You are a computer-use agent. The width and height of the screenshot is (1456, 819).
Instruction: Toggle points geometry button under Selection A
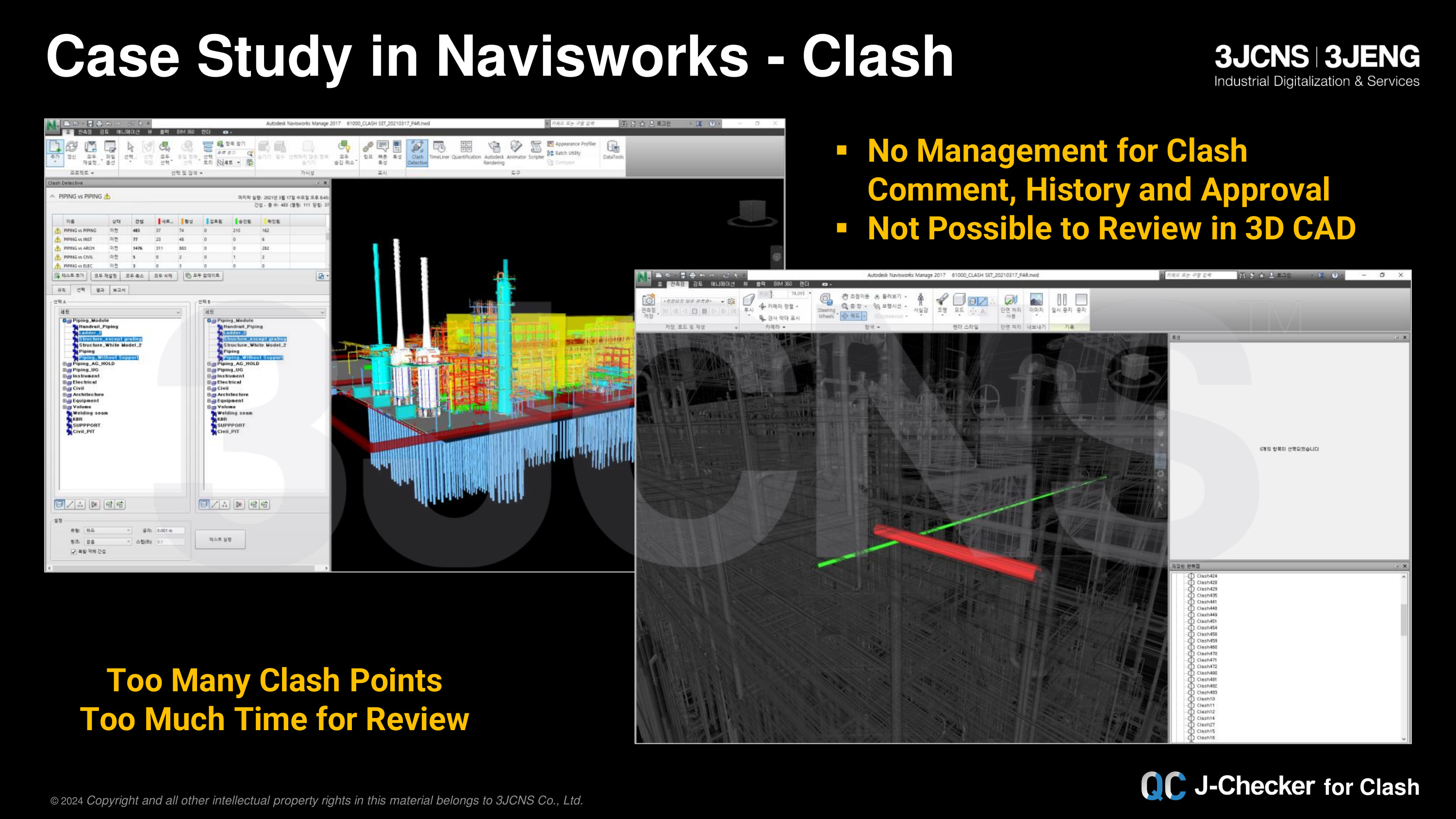80,504
